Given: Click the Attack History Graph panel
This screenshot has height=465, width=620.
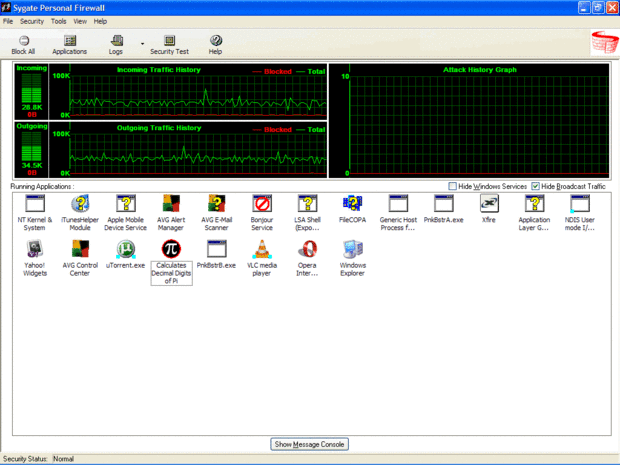Looking at the screenshot, I should 469,121.
